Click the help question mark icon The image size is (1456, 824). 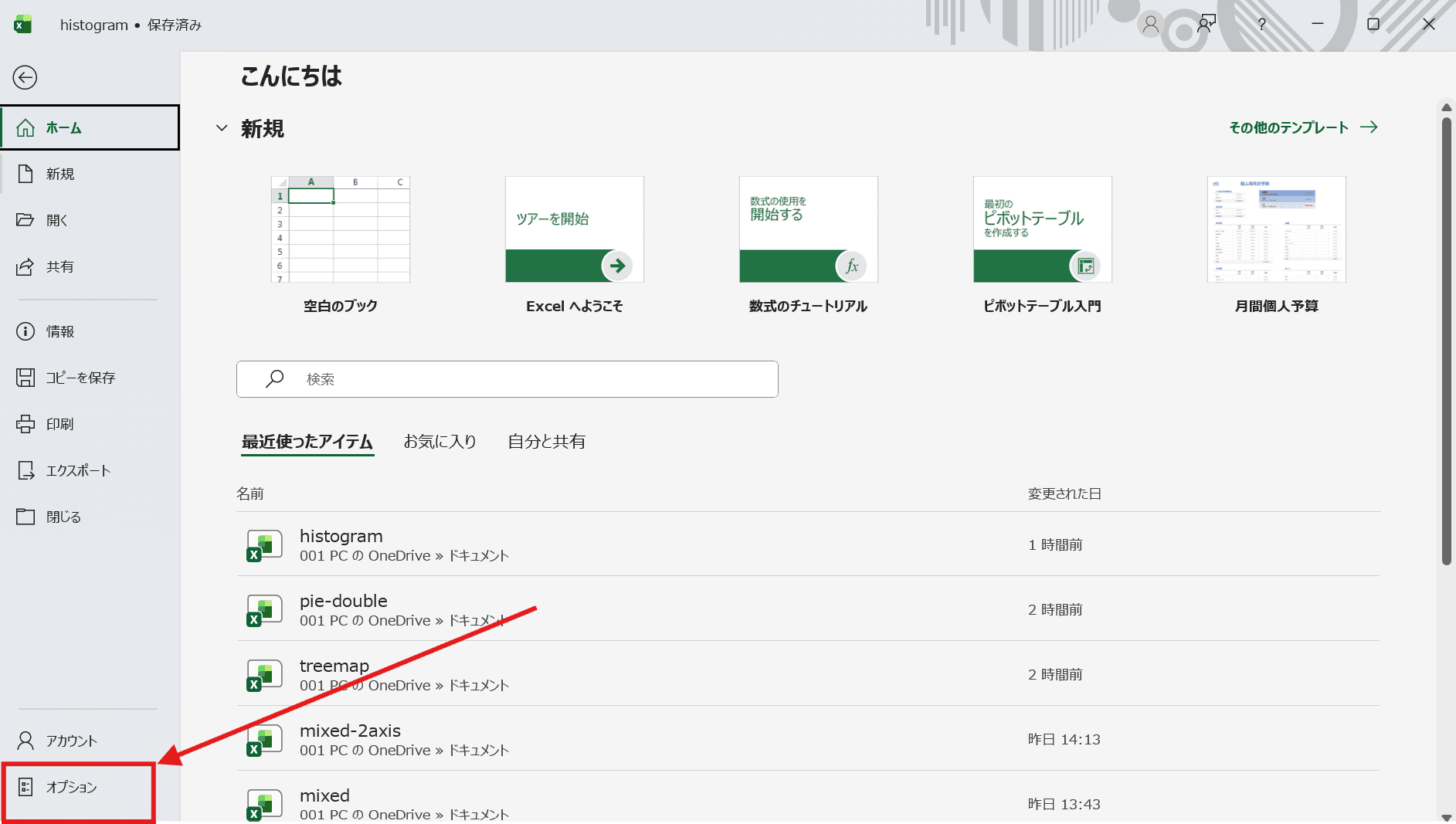(x=1261, y=24)
